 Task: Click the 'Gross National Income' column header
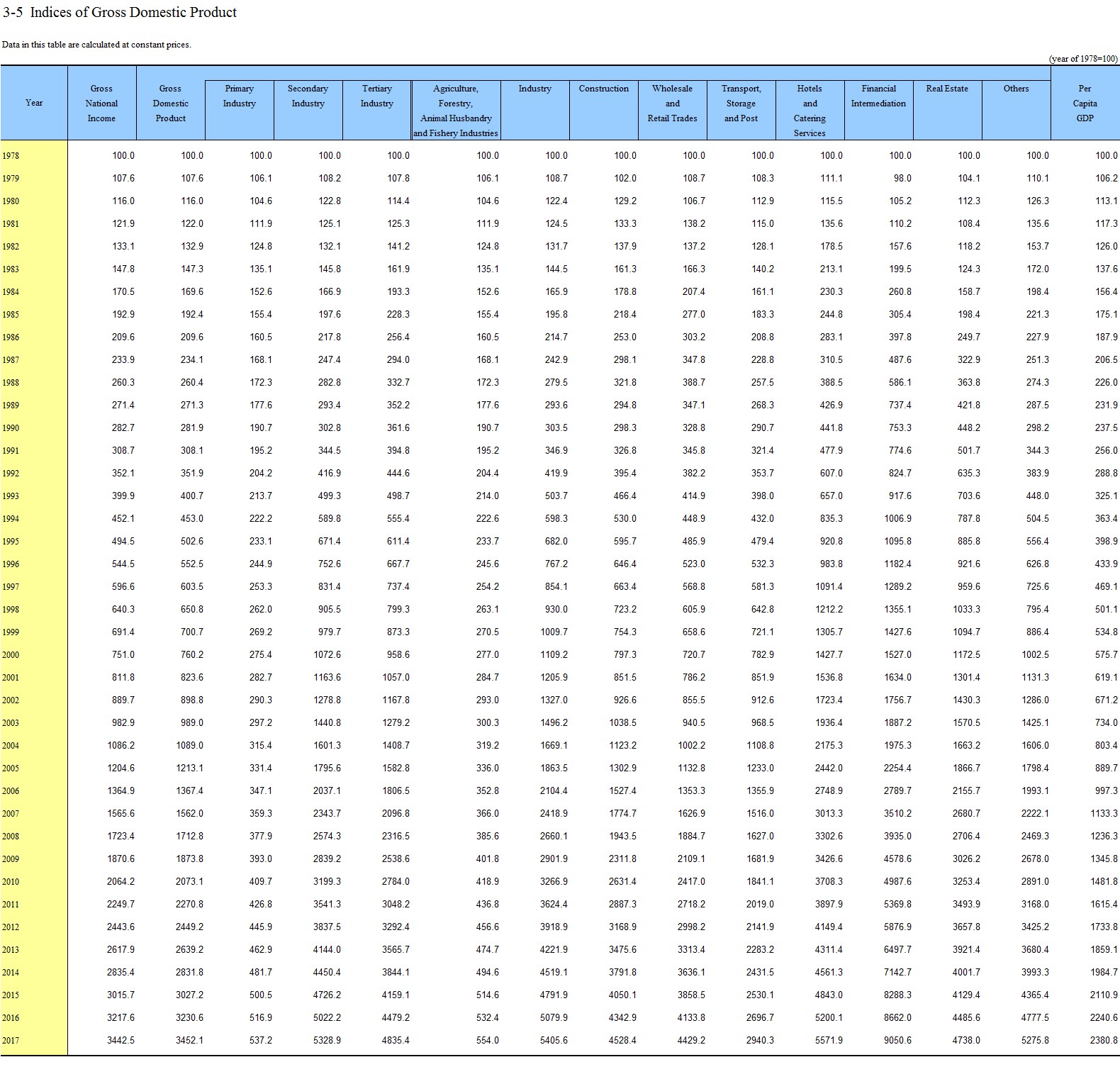pyautogui.click(x=101, y=103)
